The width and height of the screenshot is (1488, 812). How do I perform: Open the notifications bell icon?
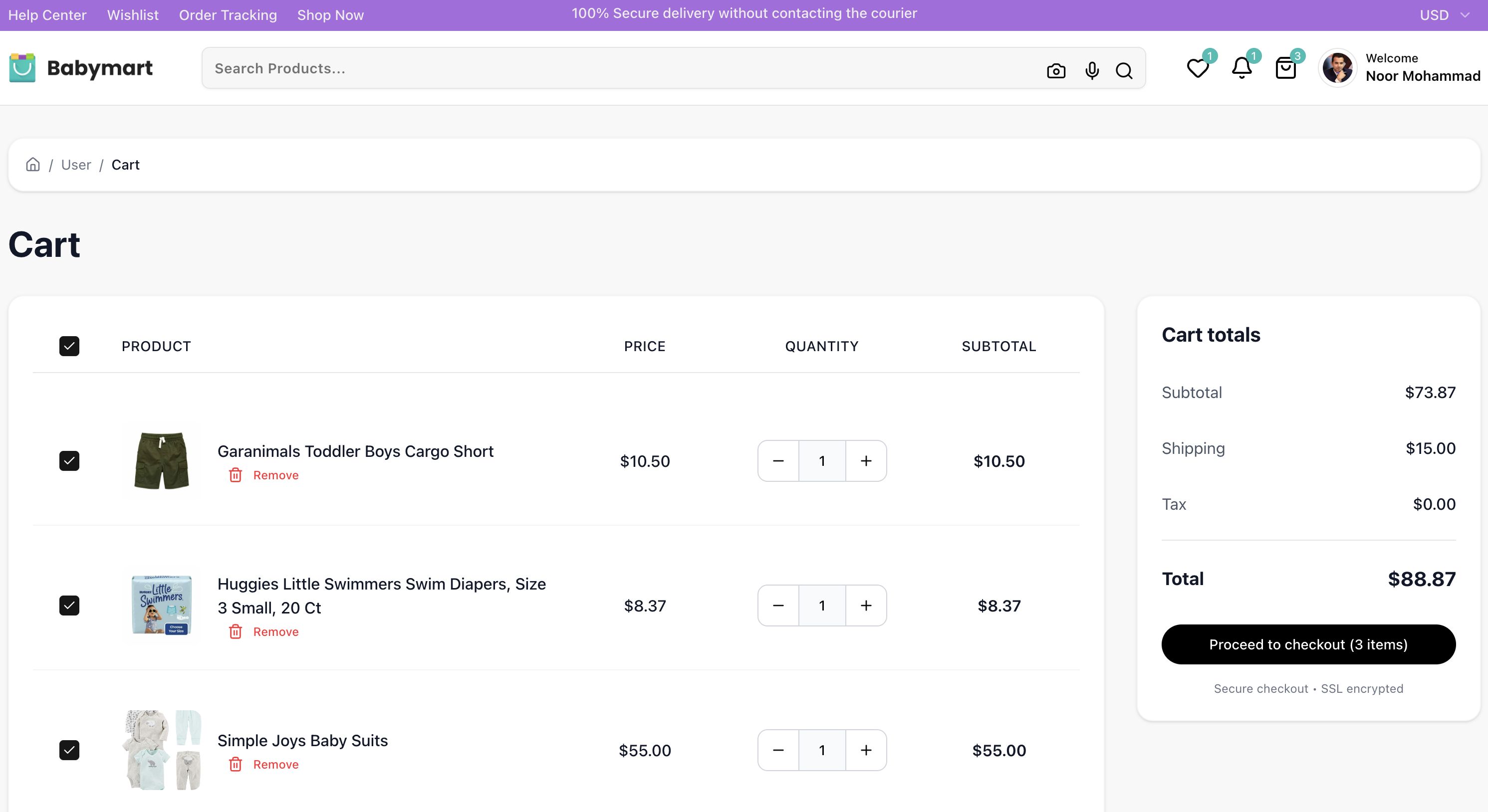[x=1241, y=68]
